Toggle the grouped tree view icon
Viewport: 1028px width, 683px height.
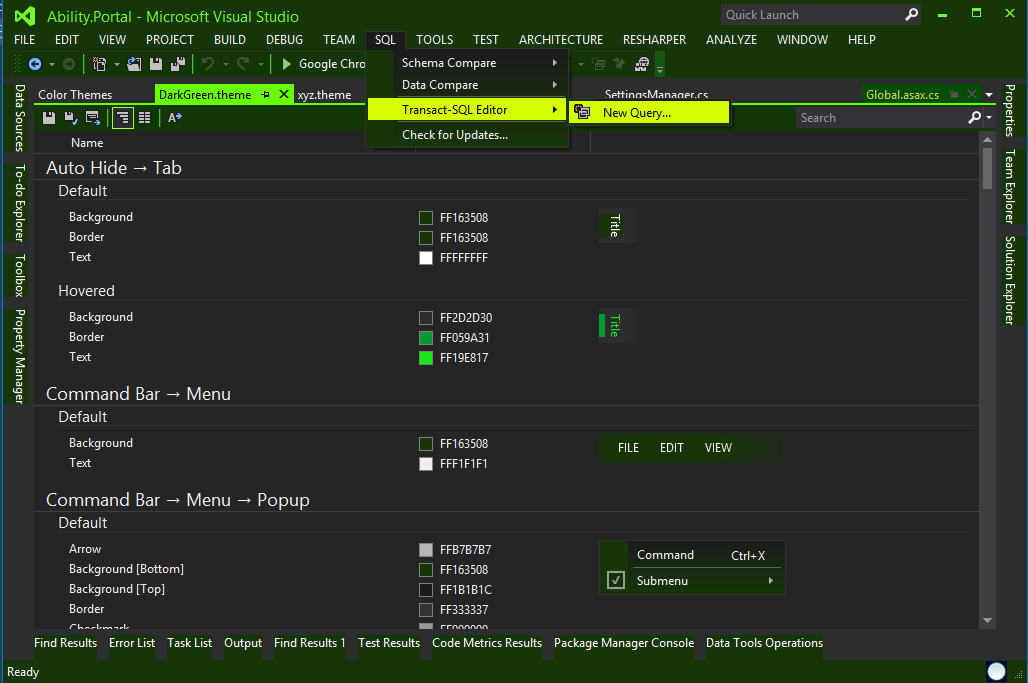[x=123, y=117]
